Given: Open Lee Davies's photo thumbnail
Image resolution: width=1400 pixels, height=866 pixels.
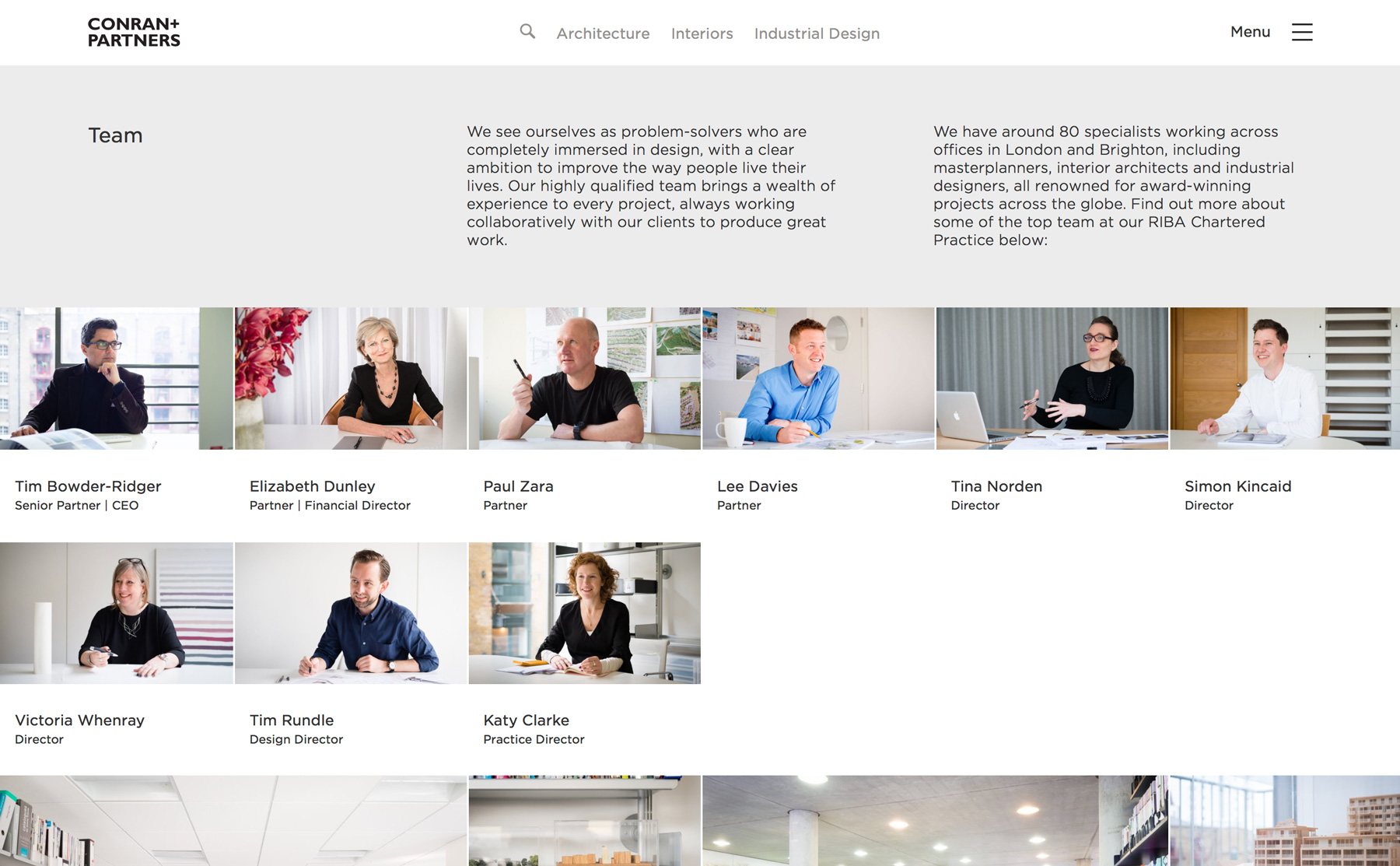Looking at the screenshot, I should click(818, 378).
